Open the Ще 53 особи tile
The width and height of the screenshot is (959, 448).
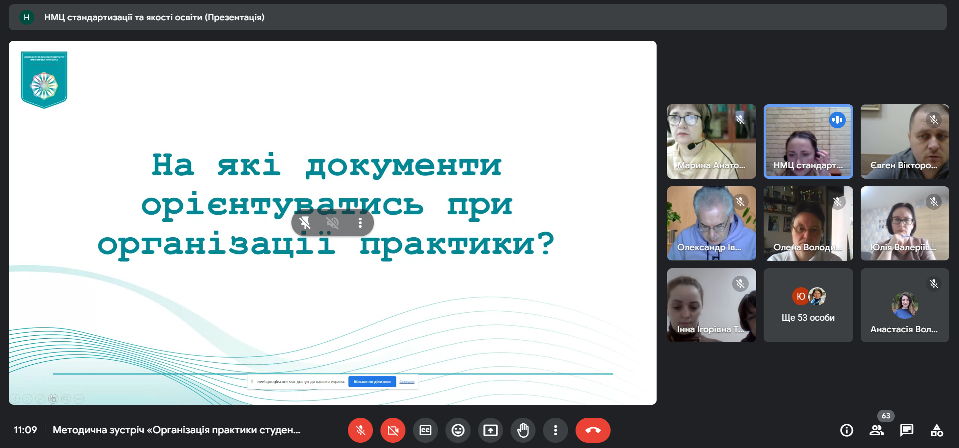pyautogui.click(x=809, y=305)
